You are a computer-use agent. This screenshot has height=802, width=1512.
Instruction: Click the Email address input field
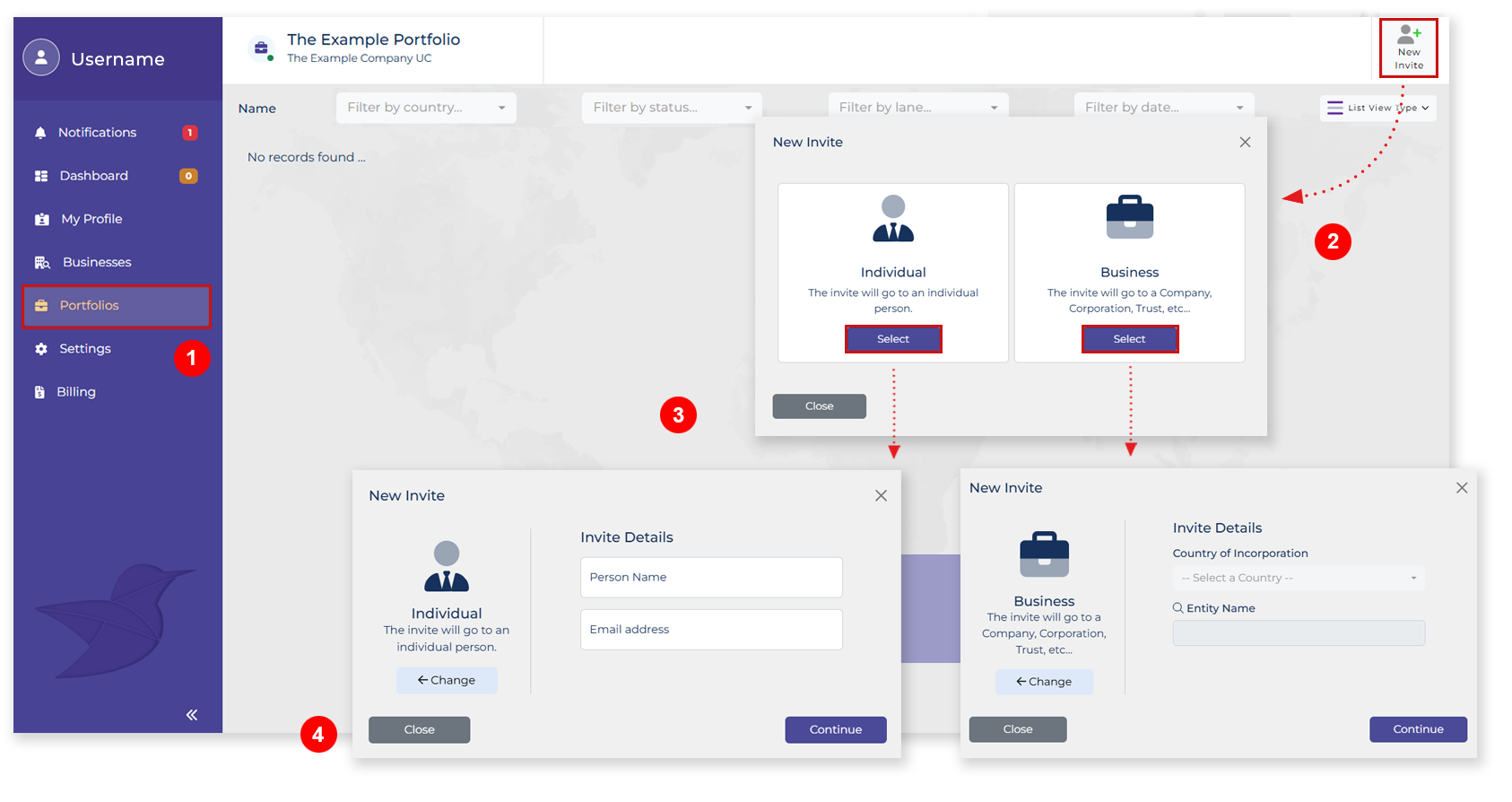click(711, 630)
